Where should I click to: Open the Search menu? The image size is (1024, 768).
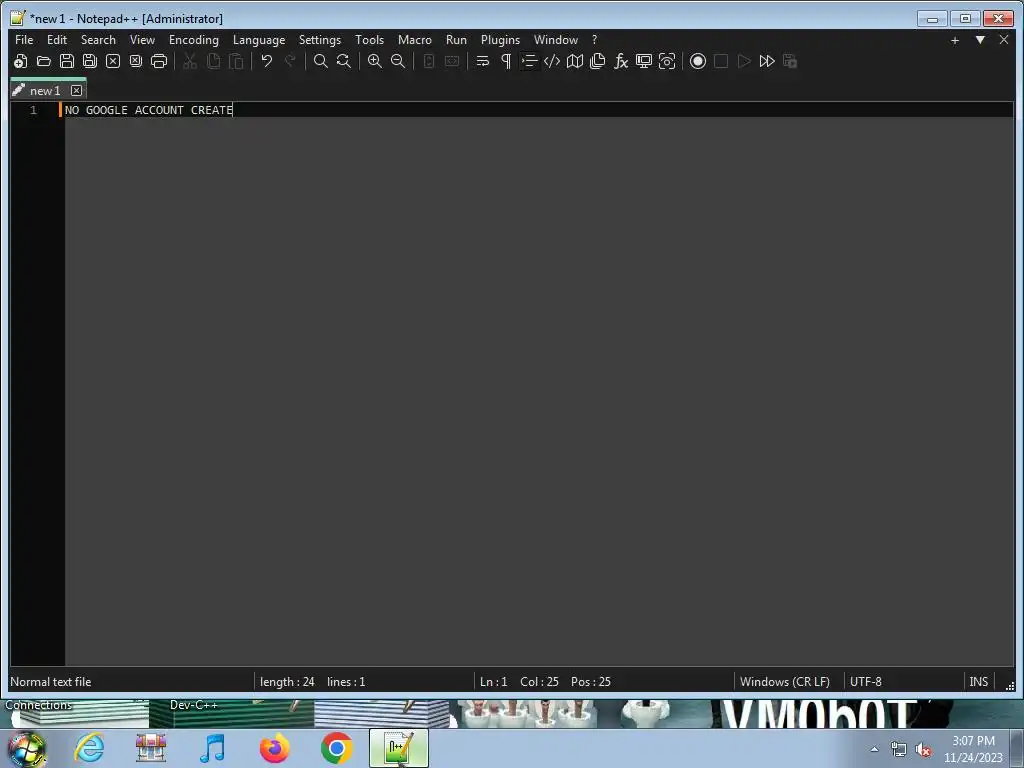pyautogui.click(x=98, y=40)
